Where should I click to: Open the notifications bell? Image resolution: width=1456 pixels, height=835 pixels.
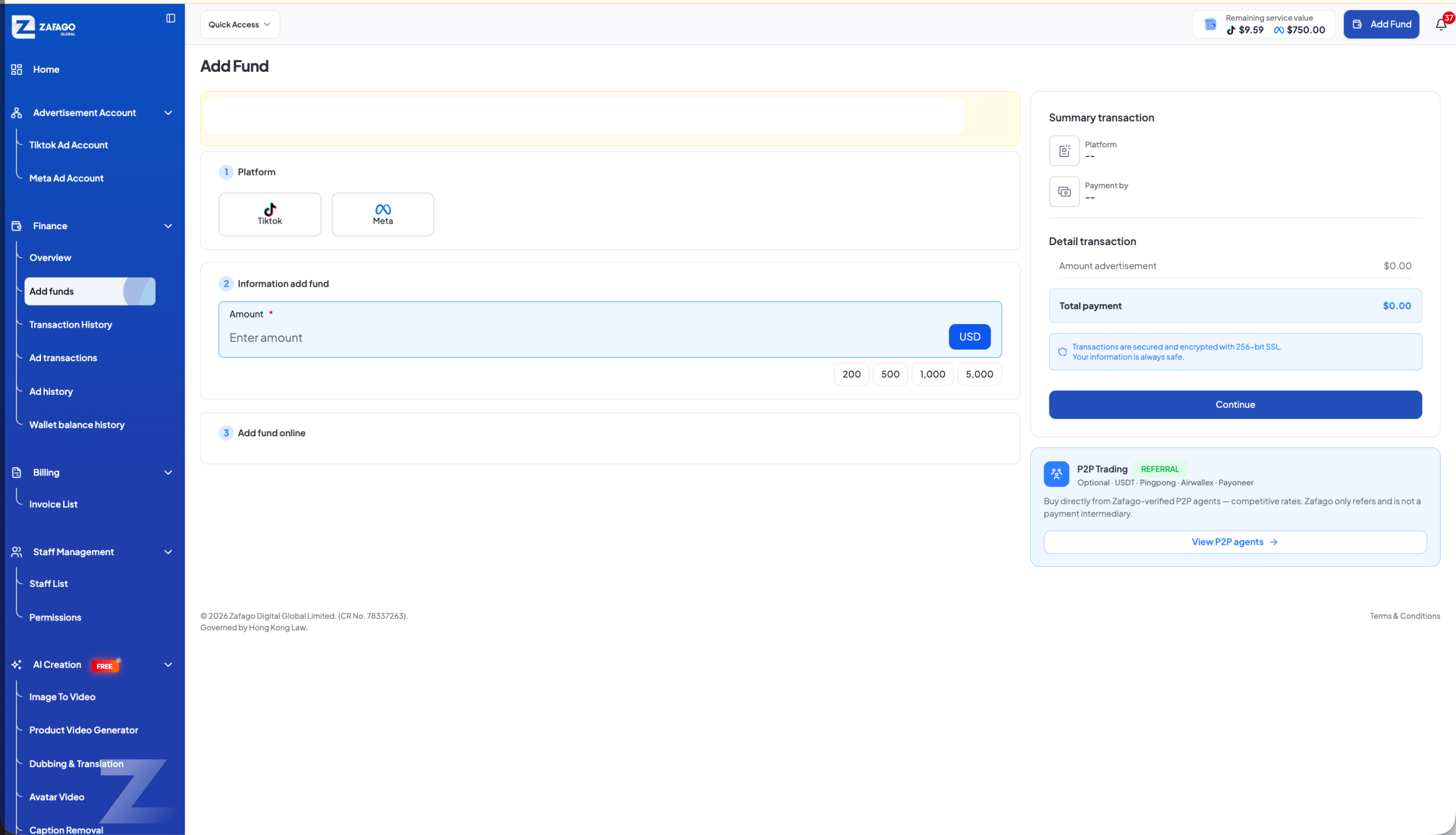tap(1441, 24)
